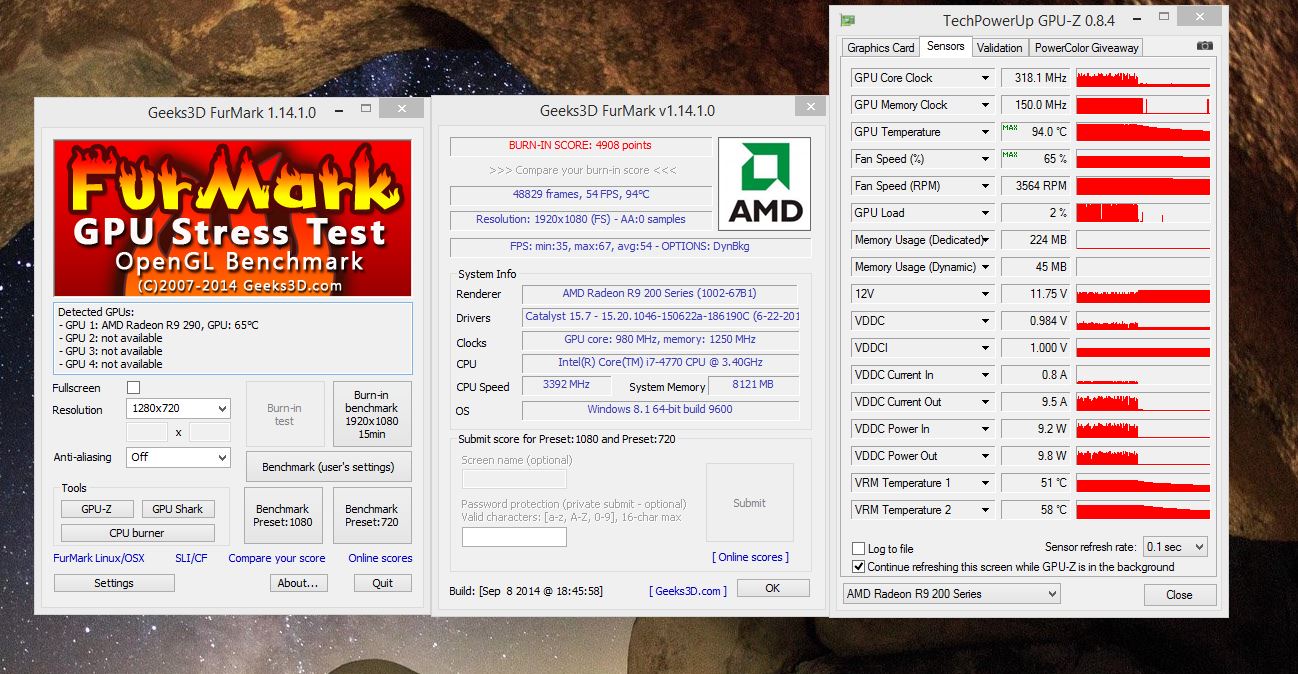Image resolution: width=1298 pixels, height=674 pixels.
Task: Expand the 12V sensor dropdown
Action: tap(986, 294)
